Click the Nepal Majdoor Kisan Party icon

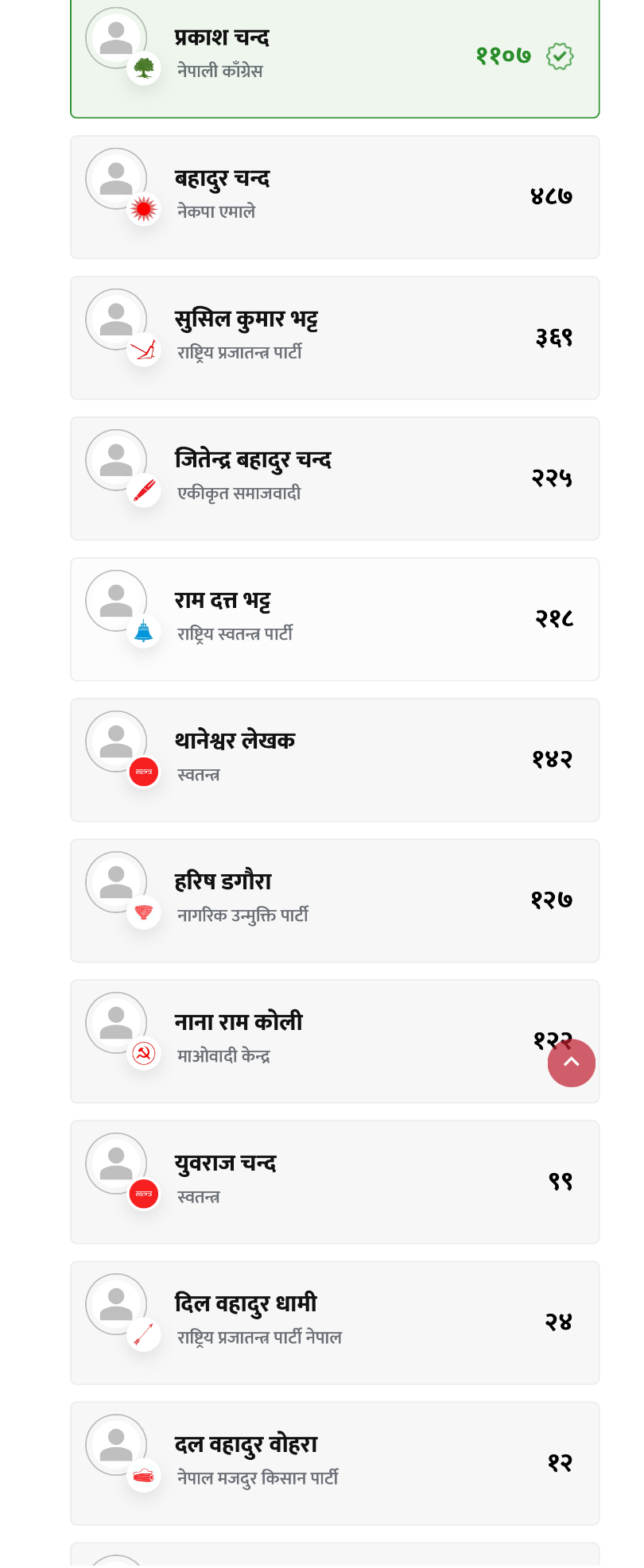144,1475
